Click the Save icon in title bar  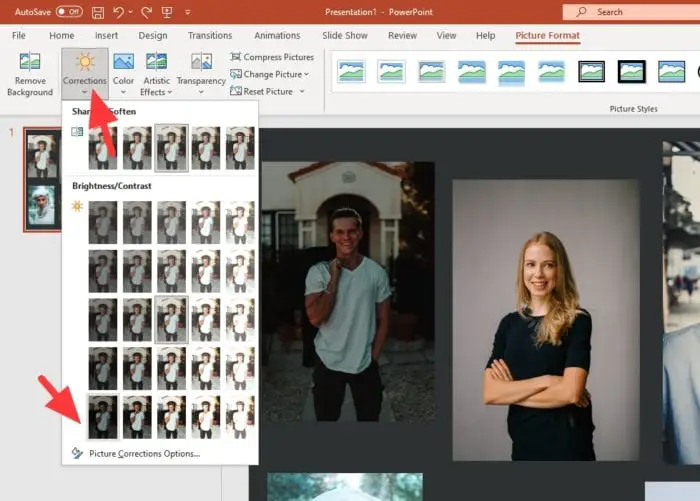click(97, 12)
